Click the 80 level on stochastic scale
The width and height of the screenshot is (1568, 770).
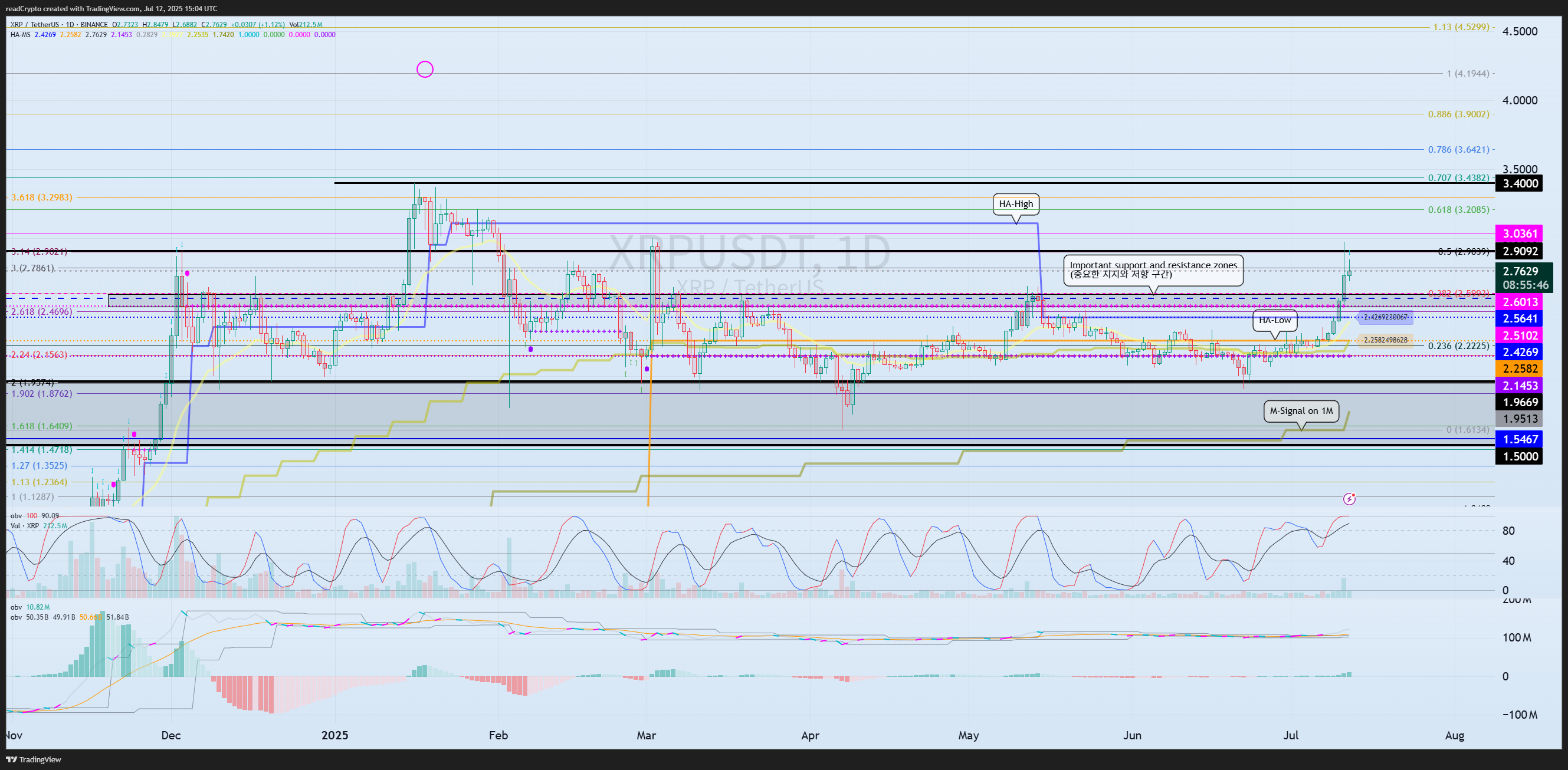pyautogui.click(x=1508, y=531)
